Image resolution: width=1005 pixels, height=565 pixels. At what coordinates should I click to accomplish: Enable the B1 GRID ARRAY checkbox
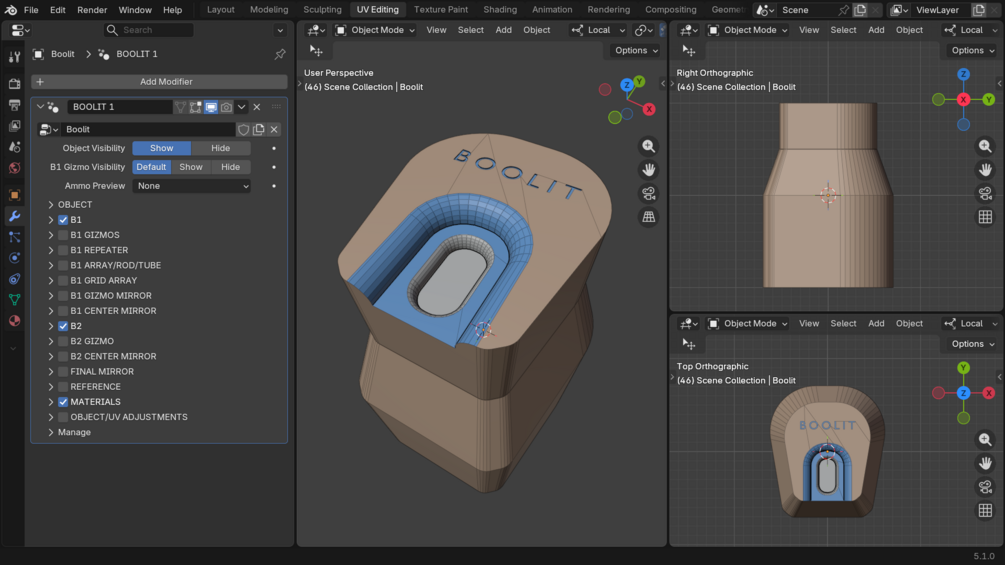[63, 281]
